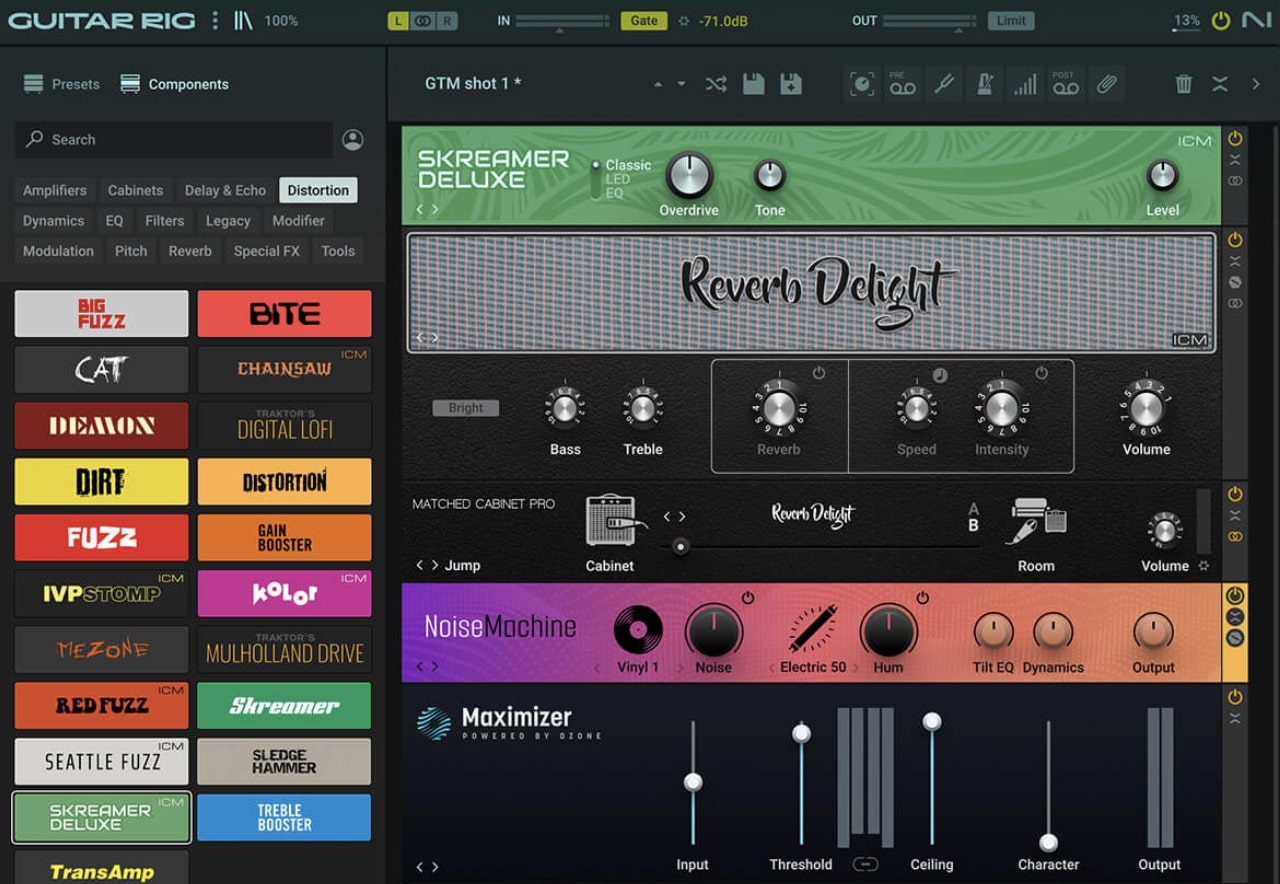
Task: Collapse the Reverb Delight amp module
Action: (x=1235, y=261)
